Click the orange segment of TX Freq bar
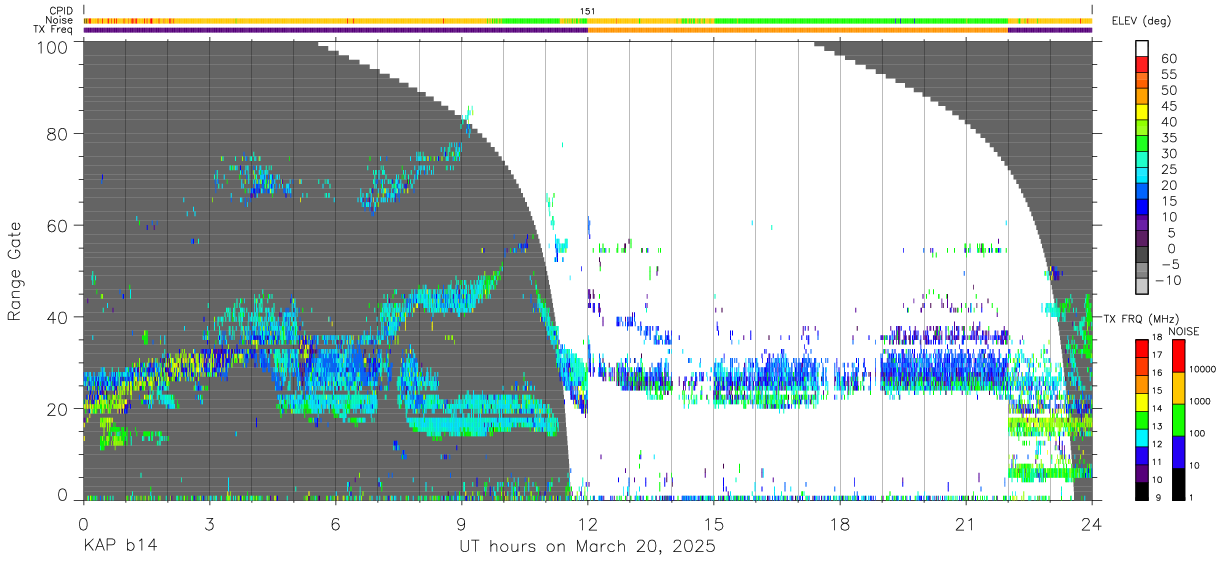Screen dimensions: 1228x567 click(798, 30)
